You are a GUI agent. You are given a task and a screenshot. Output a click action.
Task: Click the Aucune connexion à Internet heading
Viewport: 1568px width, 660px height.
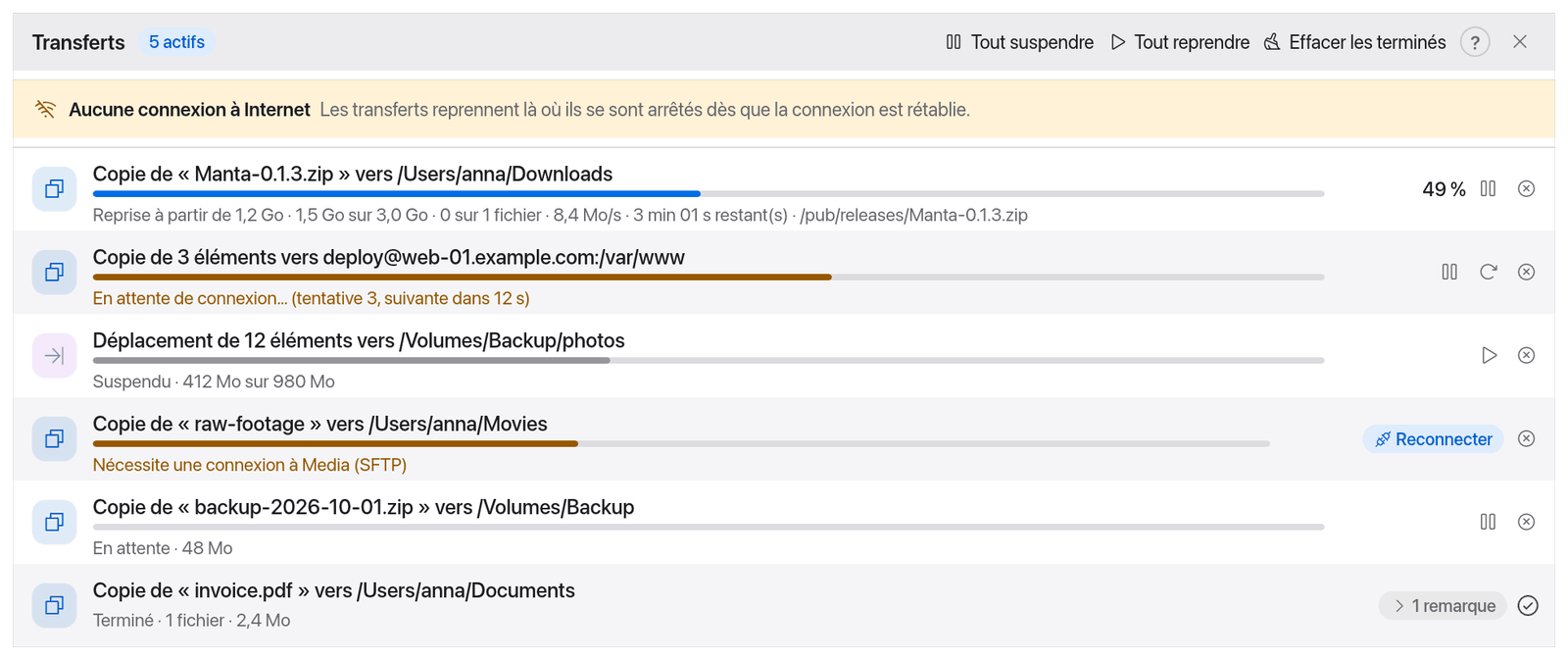pos(189,110)
